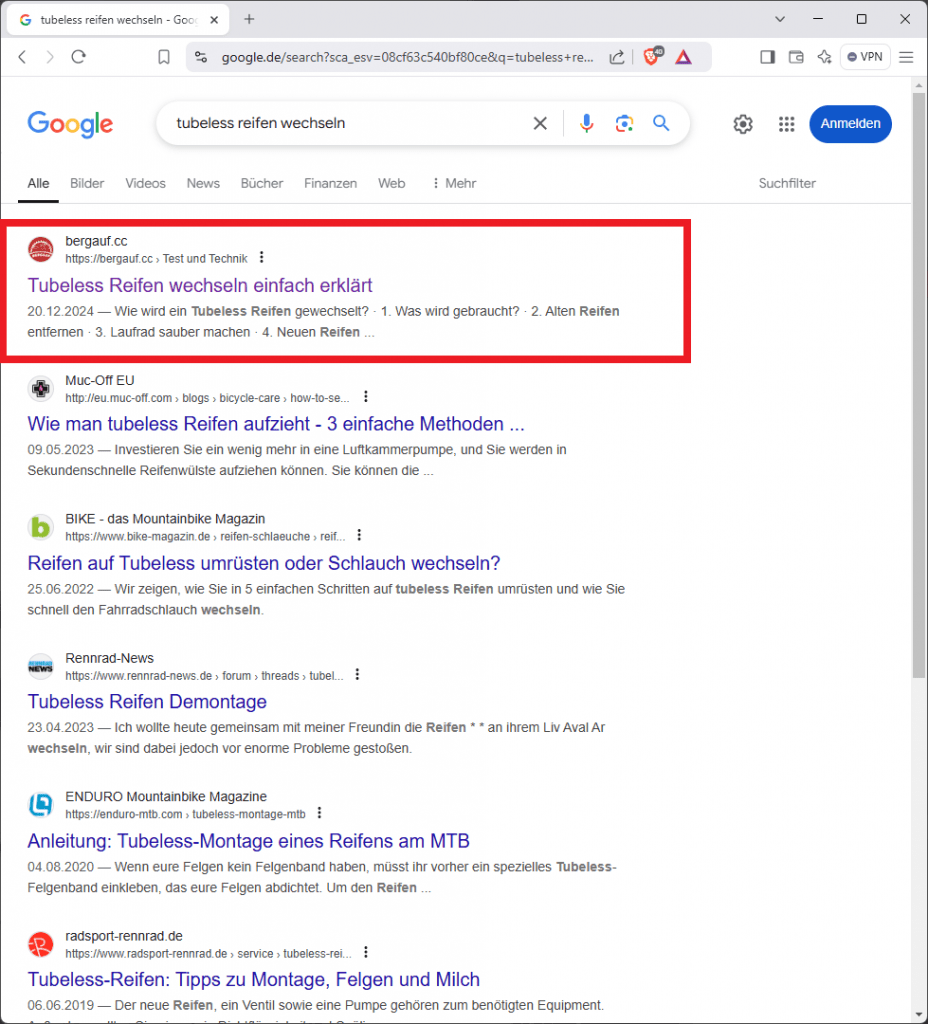Screen dimensions: 928x1024
Task: Click the Brave Shields lion icon
Action: [651, 57]
